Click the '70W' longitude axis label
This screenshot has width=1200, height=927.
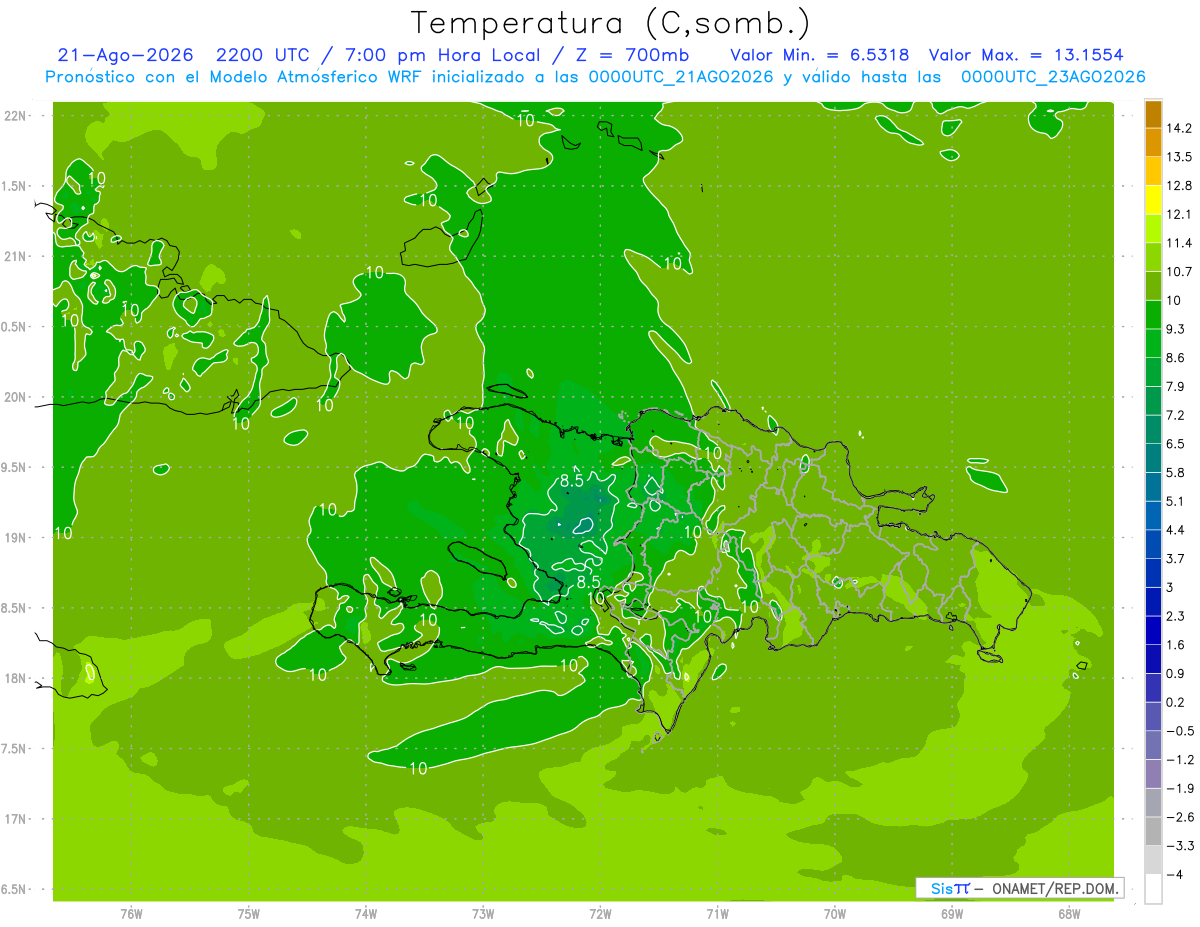(835, 914)
